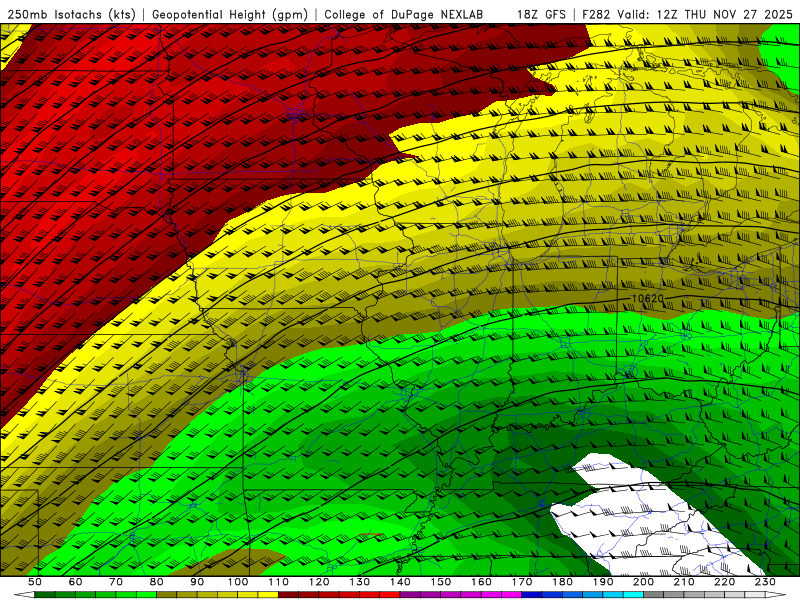Click the 130 value on the color scale
The height and width of the screenshot is (600, 800).
pyautogui.click(x=360, y=582)
